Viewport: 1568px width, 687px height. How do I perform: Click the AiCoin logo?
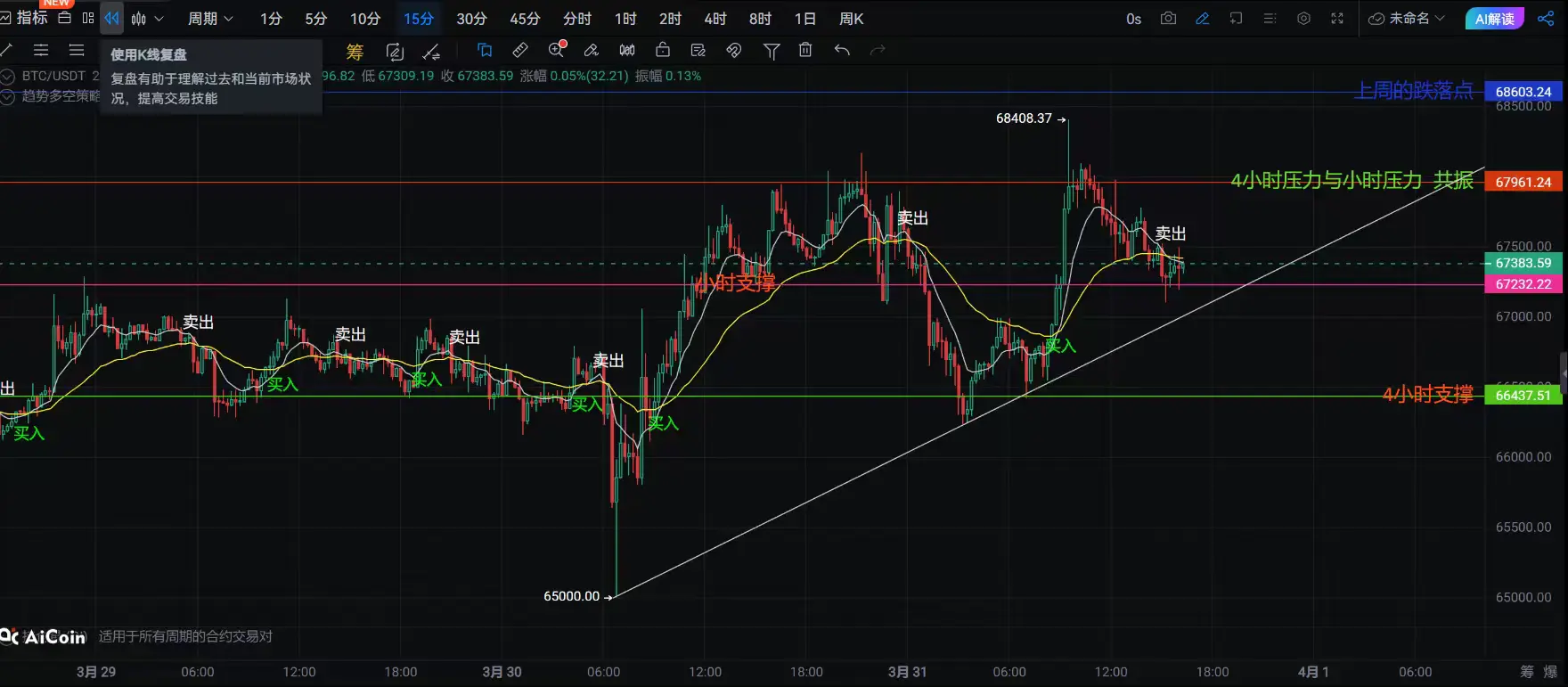pos(43,636)
